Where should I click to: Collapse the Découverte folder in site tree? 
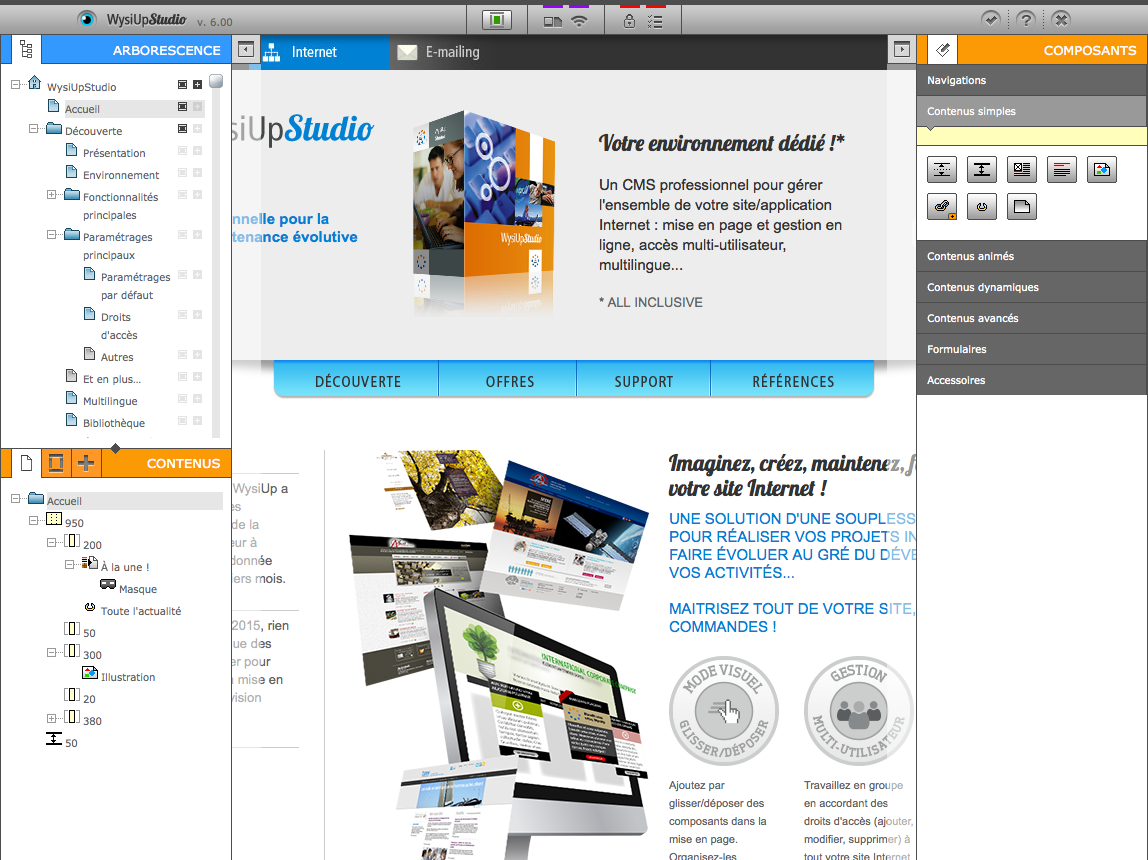(33, 129)
